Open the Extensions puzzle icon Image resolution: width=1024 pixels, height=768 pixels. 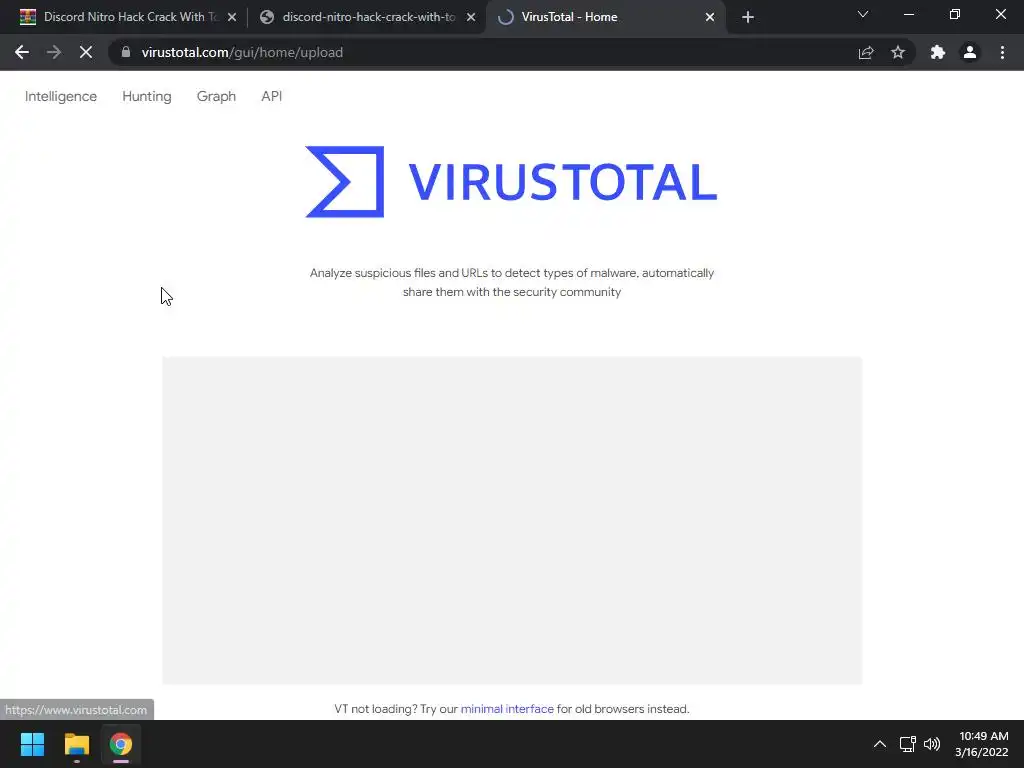click(x=938, y=52)
